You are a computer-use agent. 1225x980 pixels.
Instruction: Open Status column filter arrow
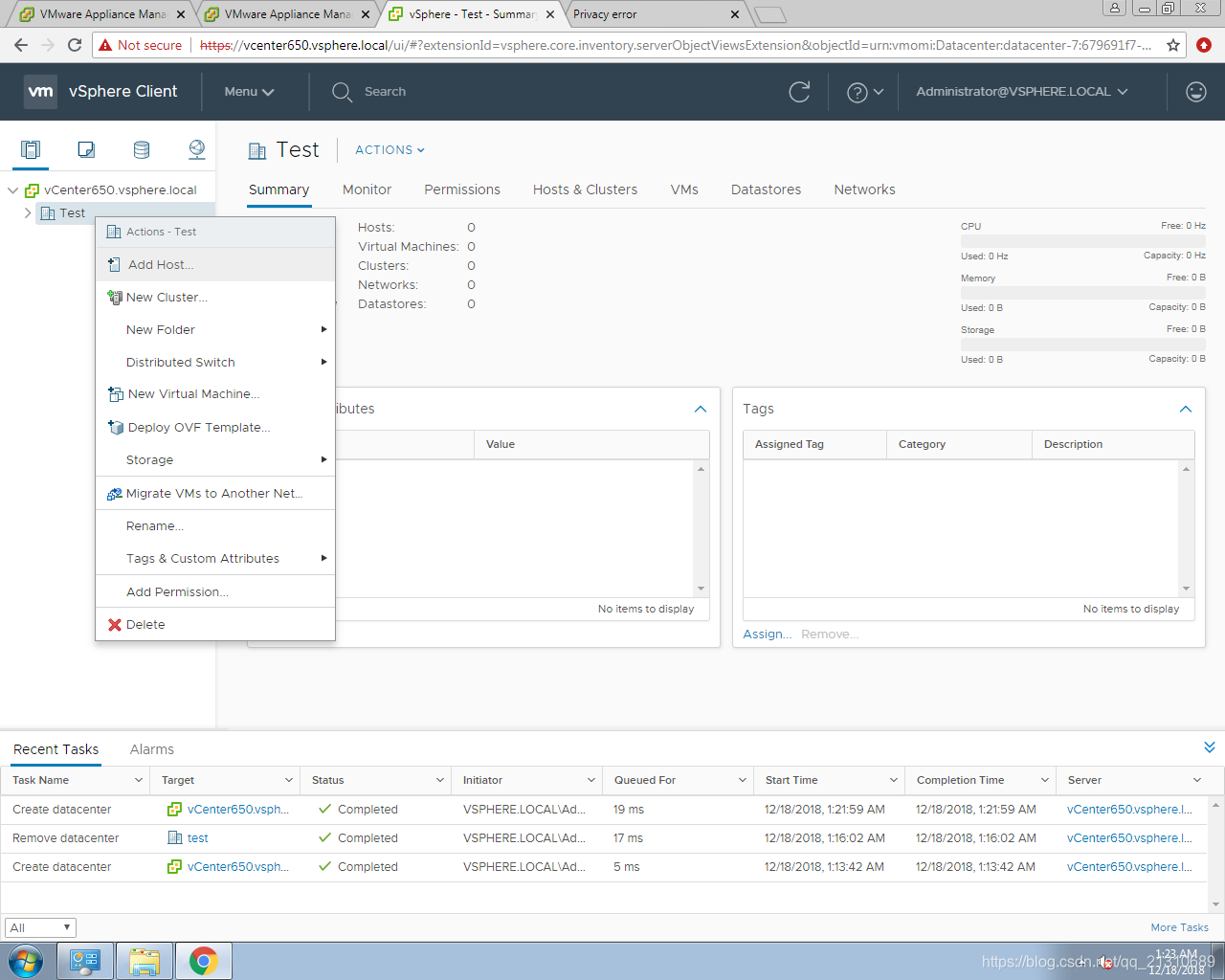(440, 780)
